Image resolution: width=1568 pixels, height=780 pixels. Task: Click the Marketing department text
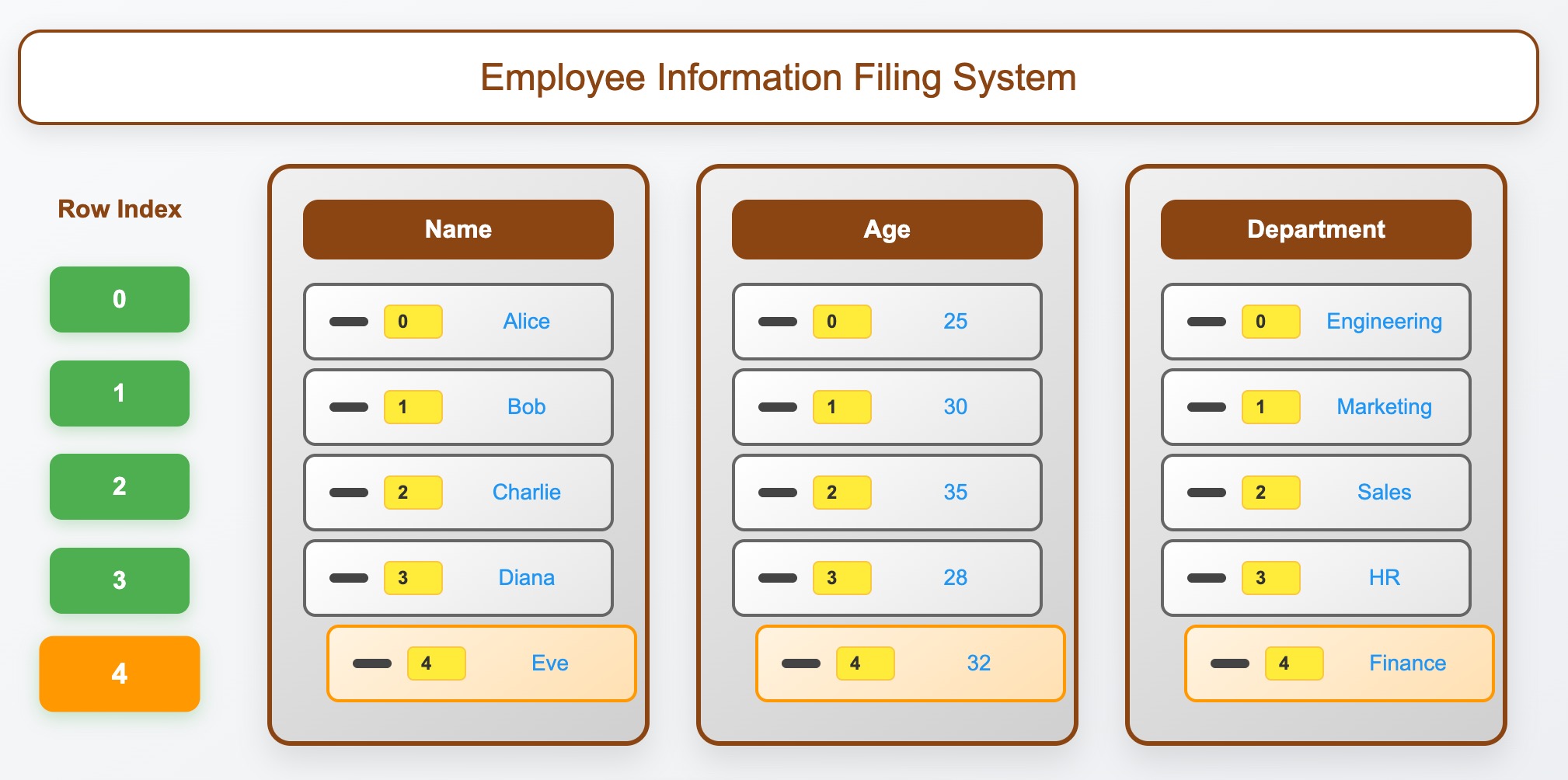click(1384, 407)
